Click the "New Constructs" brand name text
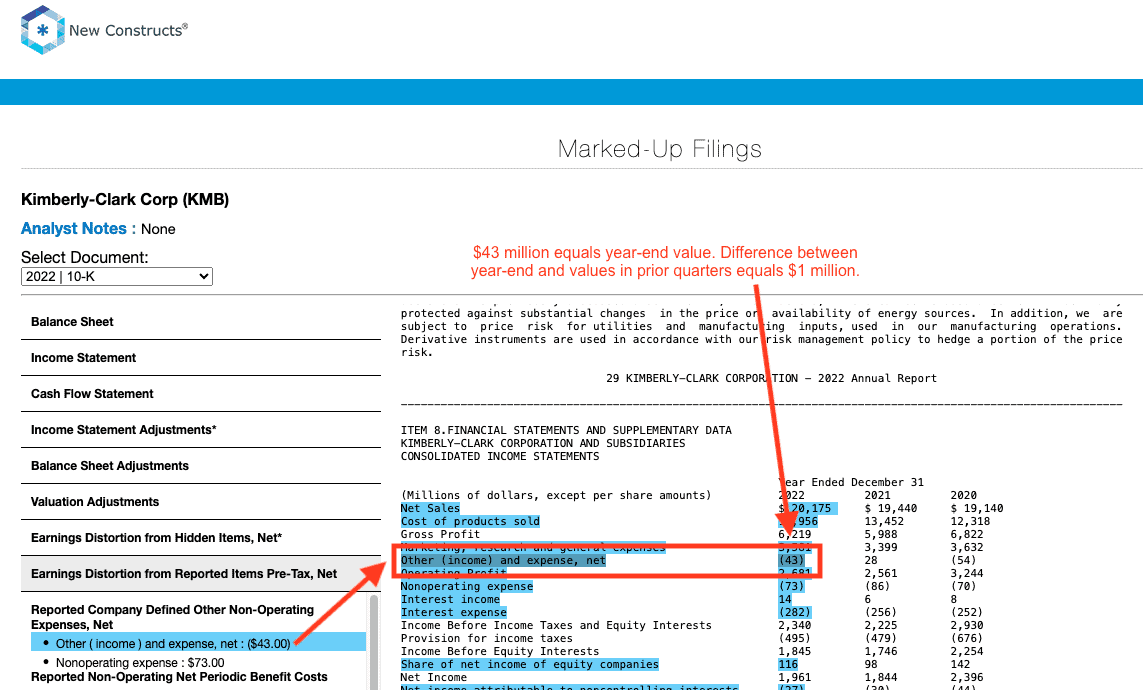1143x690 pixels. click(x=128, y=31)
